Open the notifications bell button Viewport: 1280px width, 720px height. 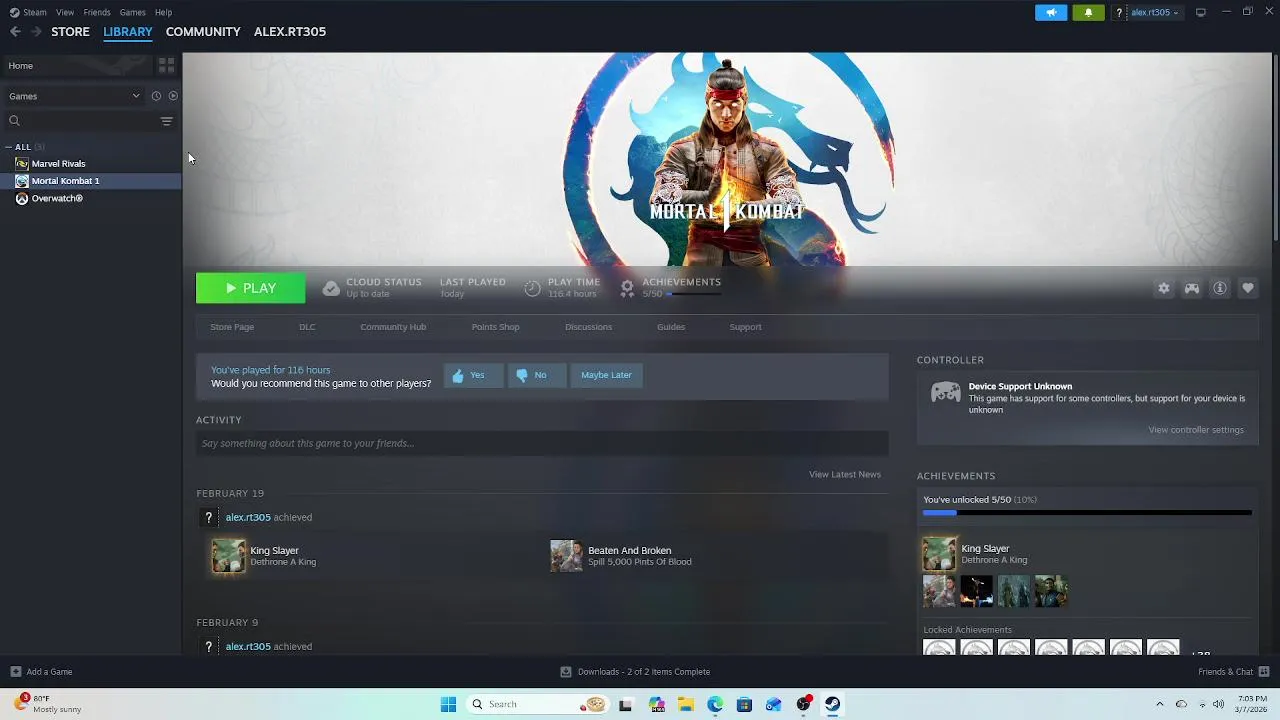click(1088, 12)
